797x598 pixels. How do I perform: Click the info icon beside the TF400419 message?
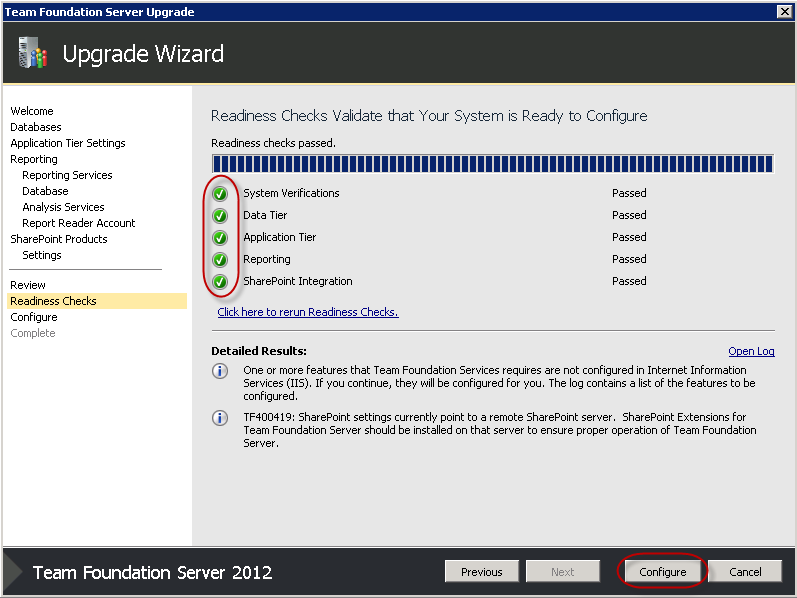220,418
